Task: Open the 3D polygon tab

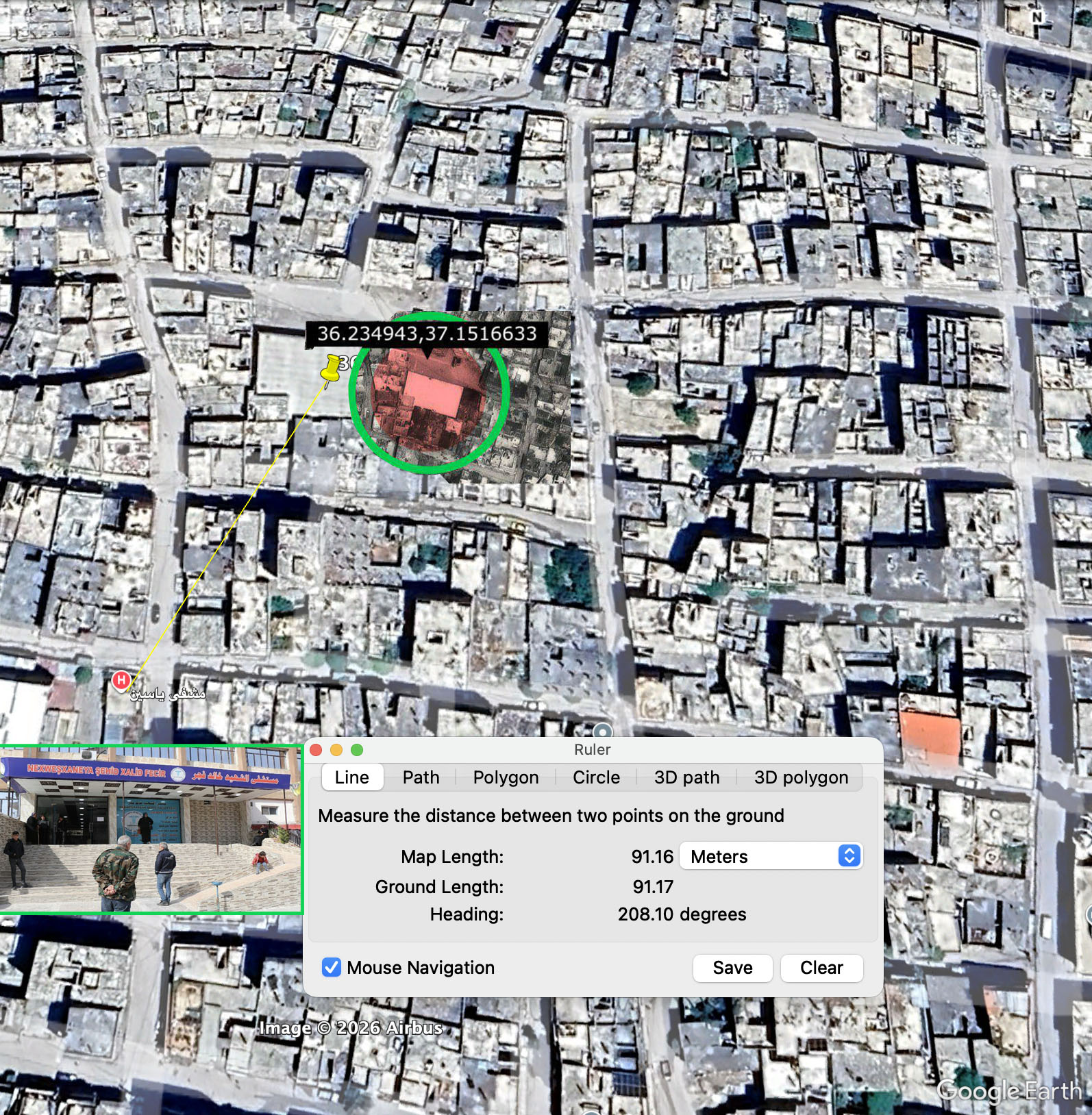Action: [801, 777]
